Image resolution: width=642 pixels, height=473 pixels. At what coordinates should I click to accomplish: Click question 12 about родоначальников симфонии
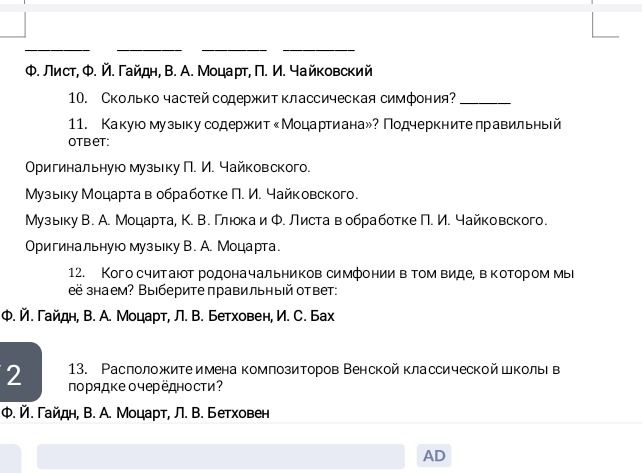(321, 281)
